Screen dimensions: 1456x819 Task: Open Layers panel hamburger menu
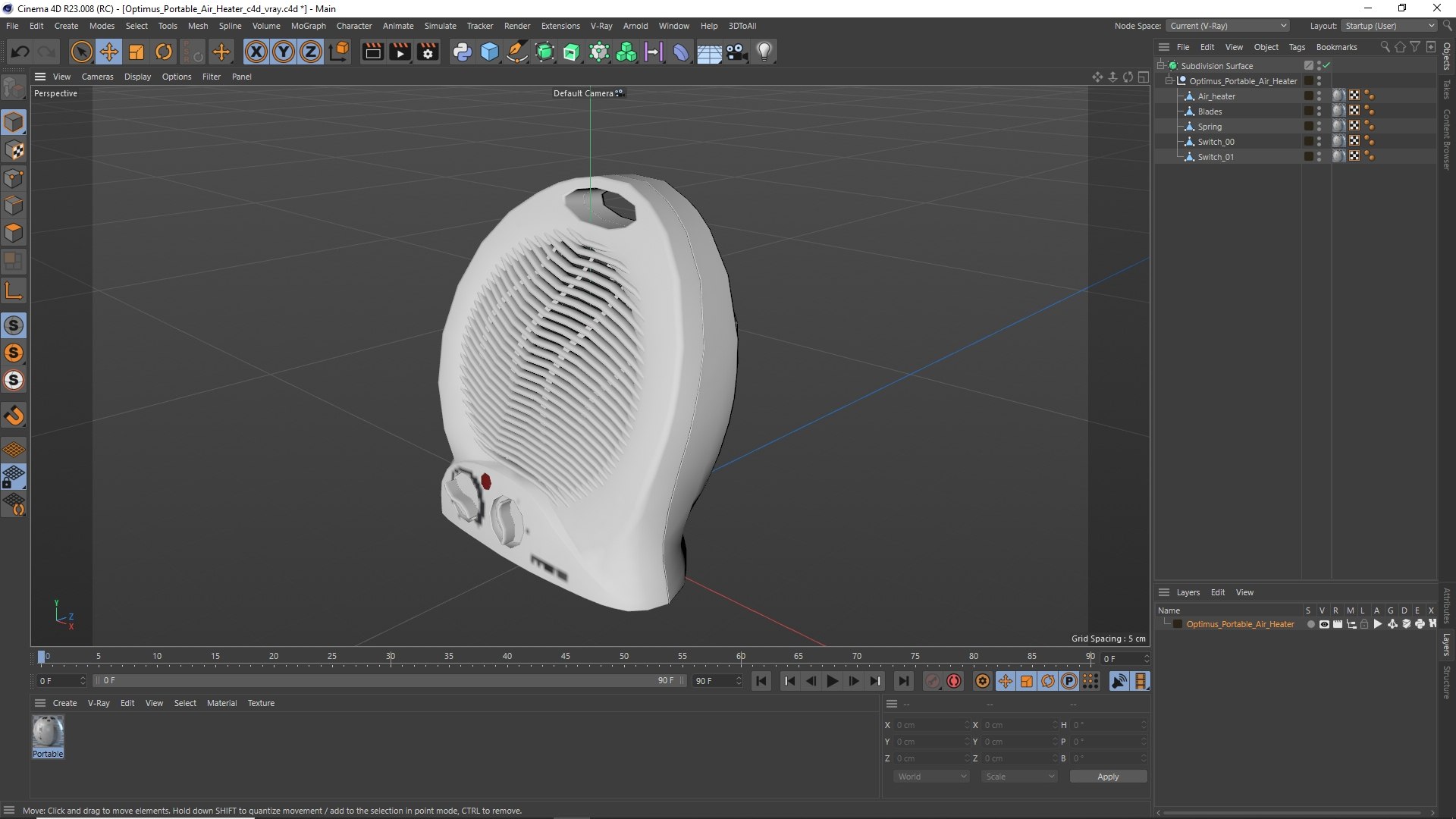1163,592
